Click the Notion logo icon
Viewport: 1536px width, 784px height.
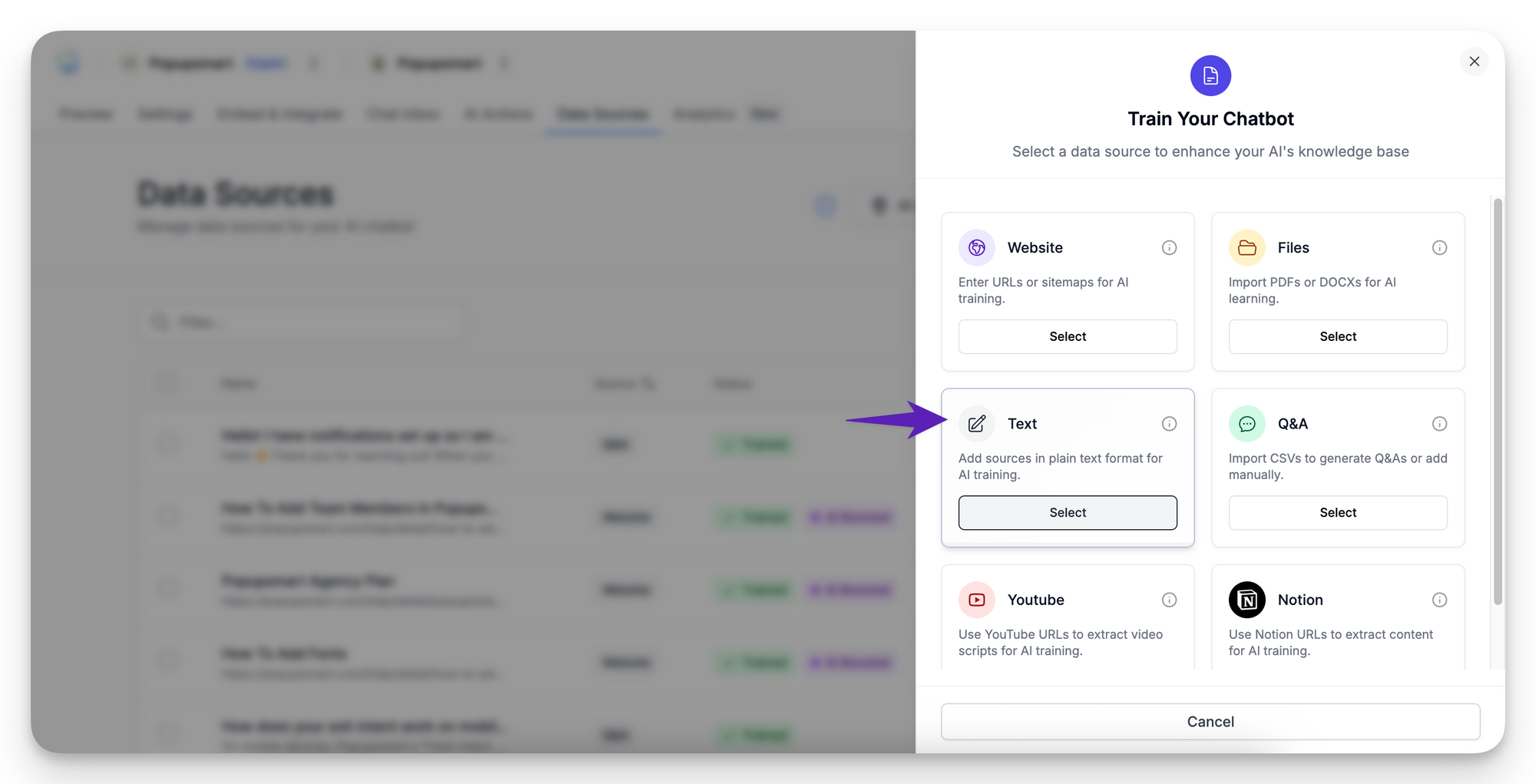(x=1247, y=600)
